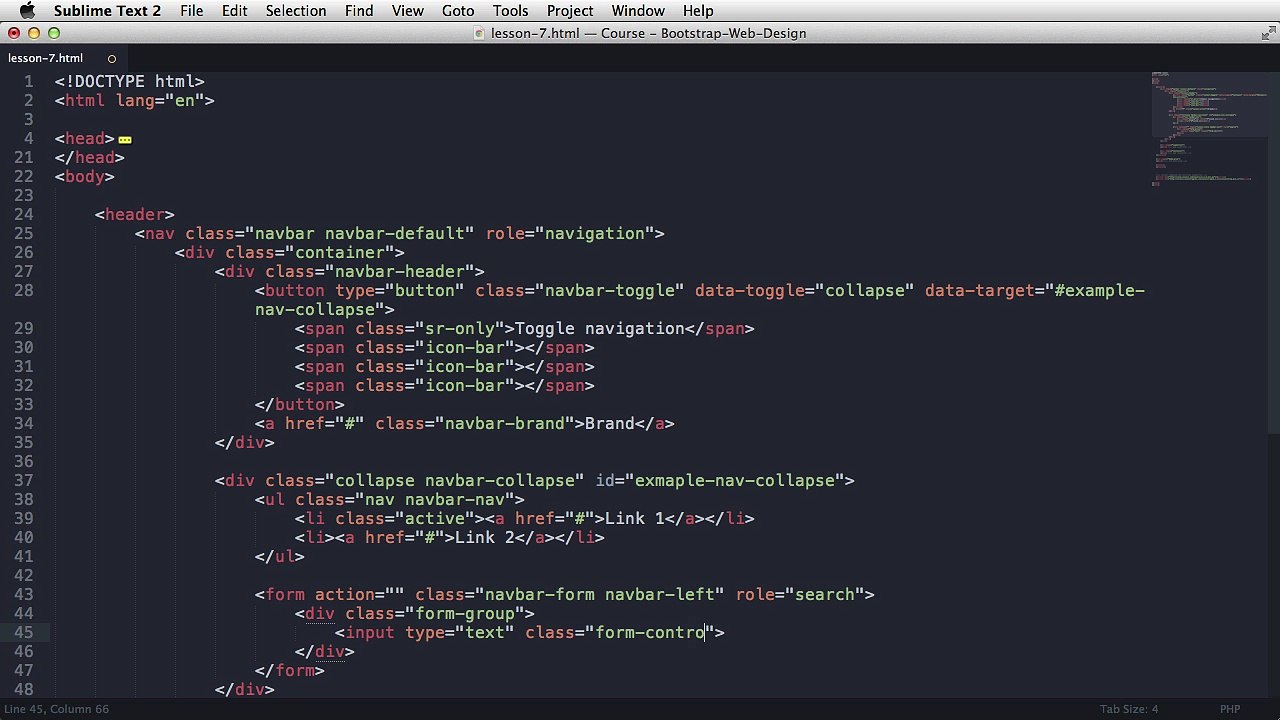Open the Selection menu
The height and width of the screenshot is (720, 1280).
pos(296,11)
